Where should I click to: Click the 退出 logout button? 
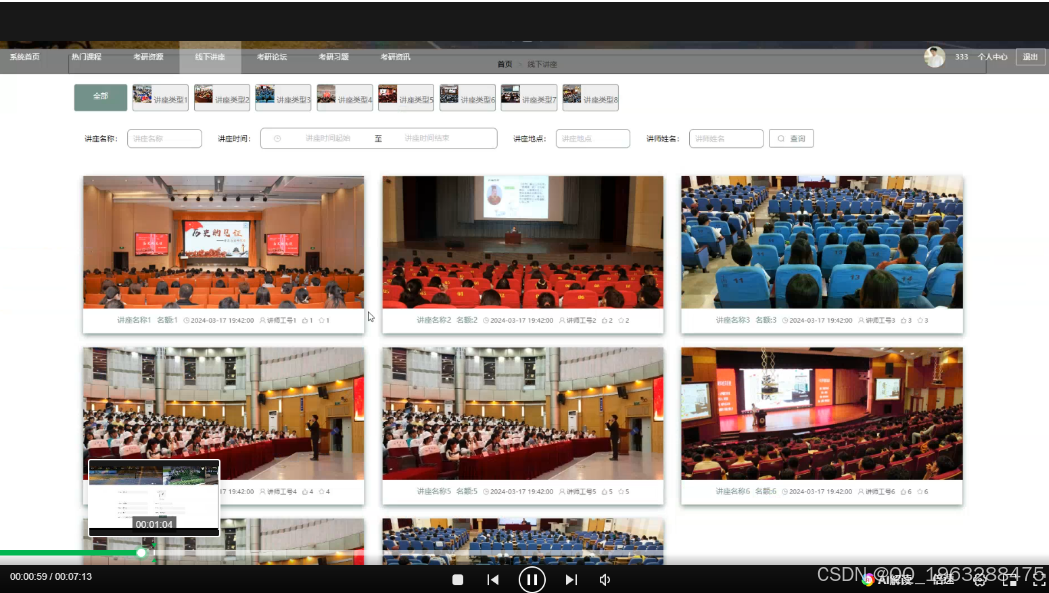(x=1030, y=57)
